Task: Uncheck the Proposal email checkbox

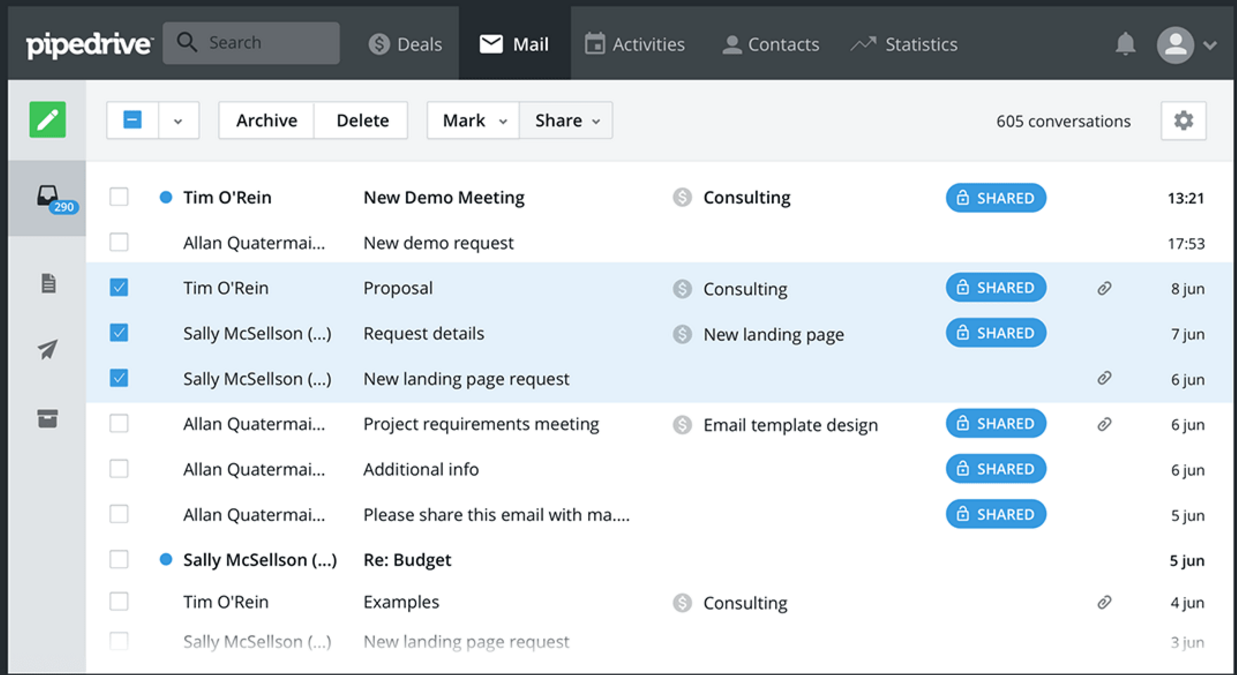Action: coord(119,288)
